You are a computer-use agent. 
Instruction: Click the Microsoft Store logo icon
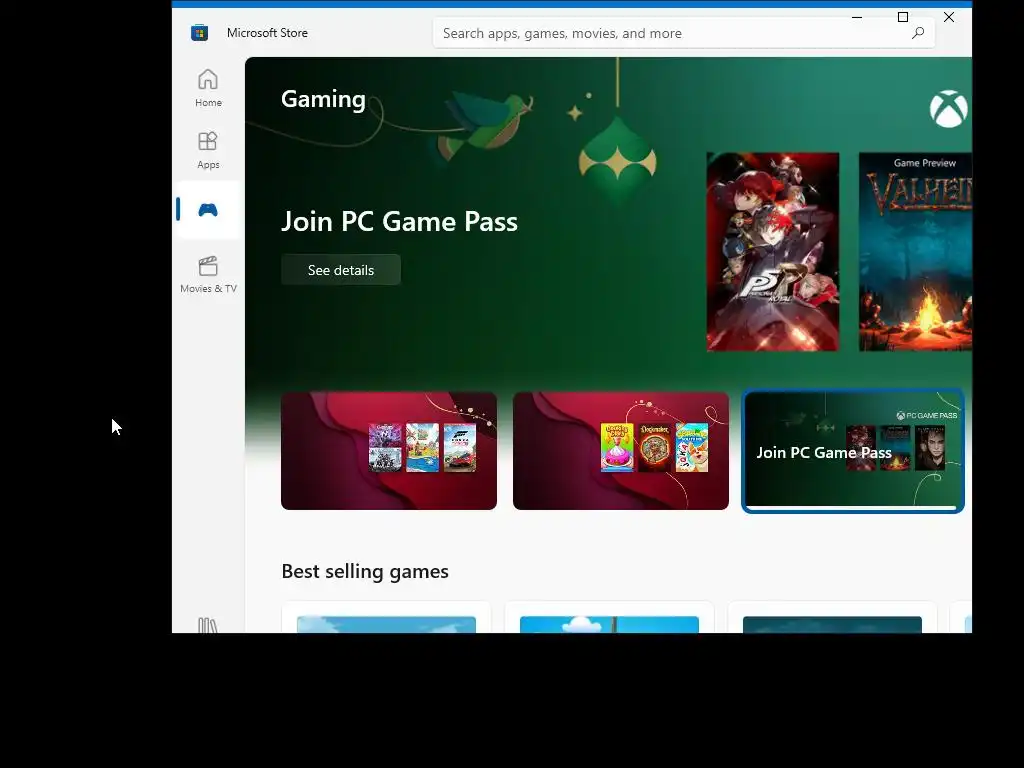tap(200, 33)
